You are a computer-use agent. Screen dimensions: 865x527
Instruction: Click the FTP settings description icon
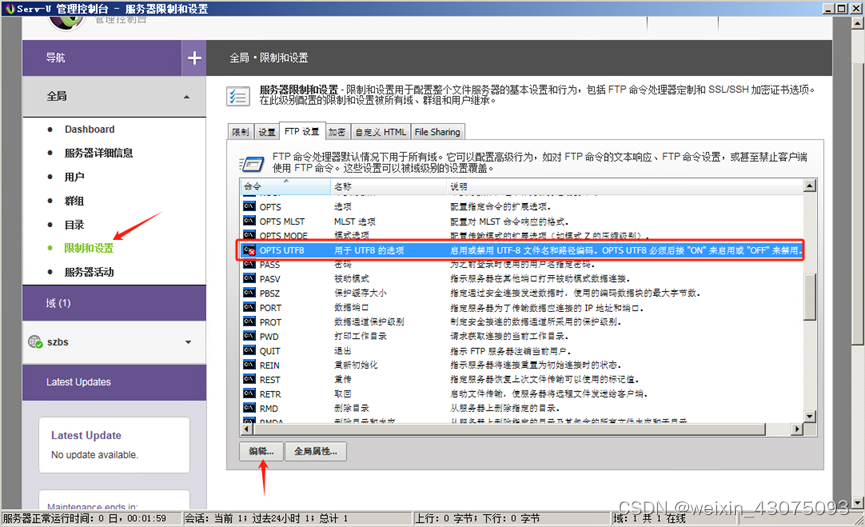coord(252,163)
